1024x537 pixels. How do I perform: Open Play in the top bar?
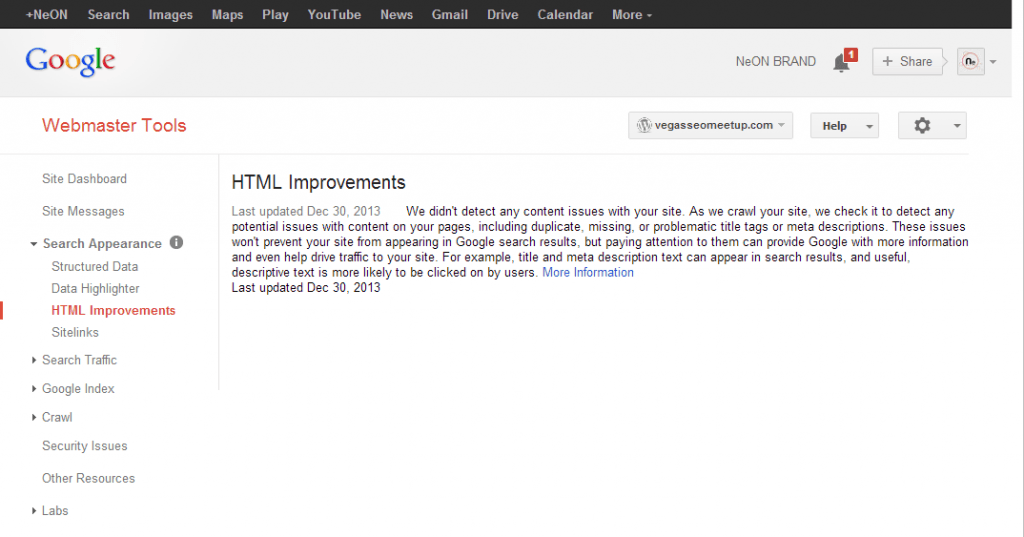[x=275, y=14]
